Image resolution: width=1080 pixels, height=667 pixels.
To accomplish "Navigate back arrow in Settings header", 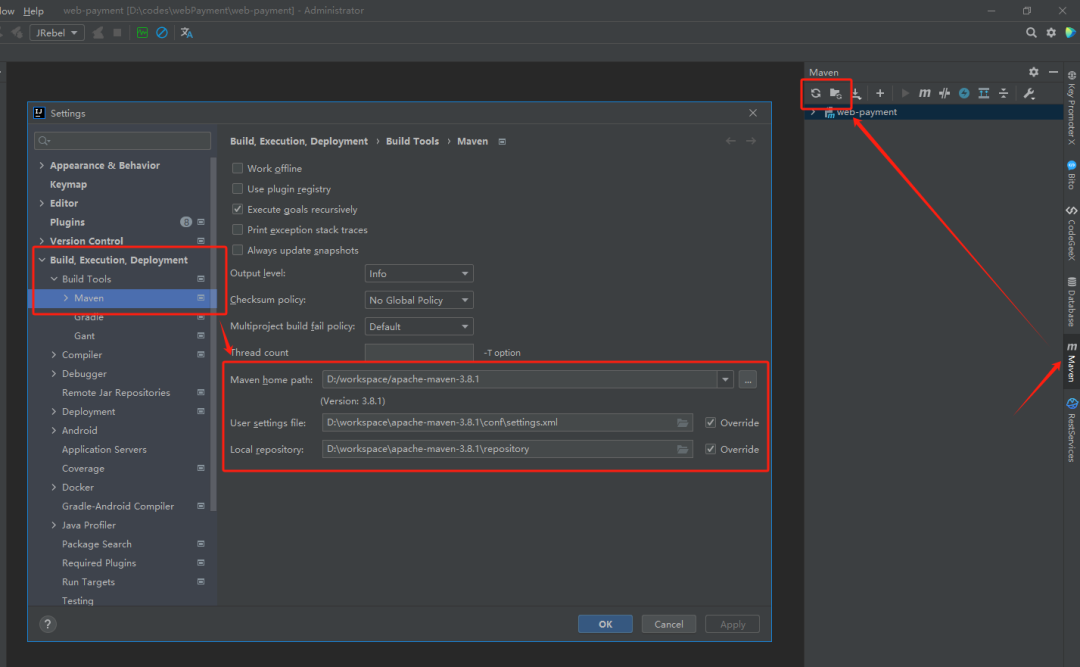I will pyautogui.click(x=730, y=141).
